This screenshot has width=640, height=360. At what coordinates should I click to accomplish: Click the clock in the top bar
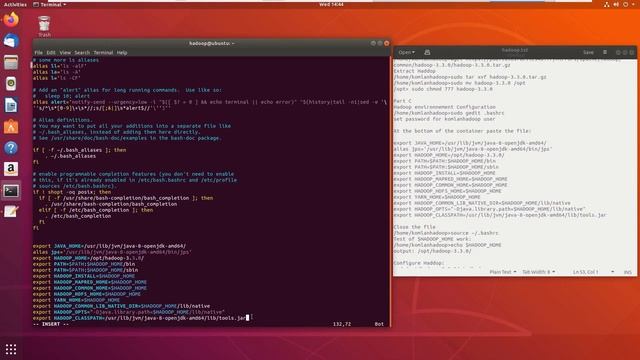[331, 4]
